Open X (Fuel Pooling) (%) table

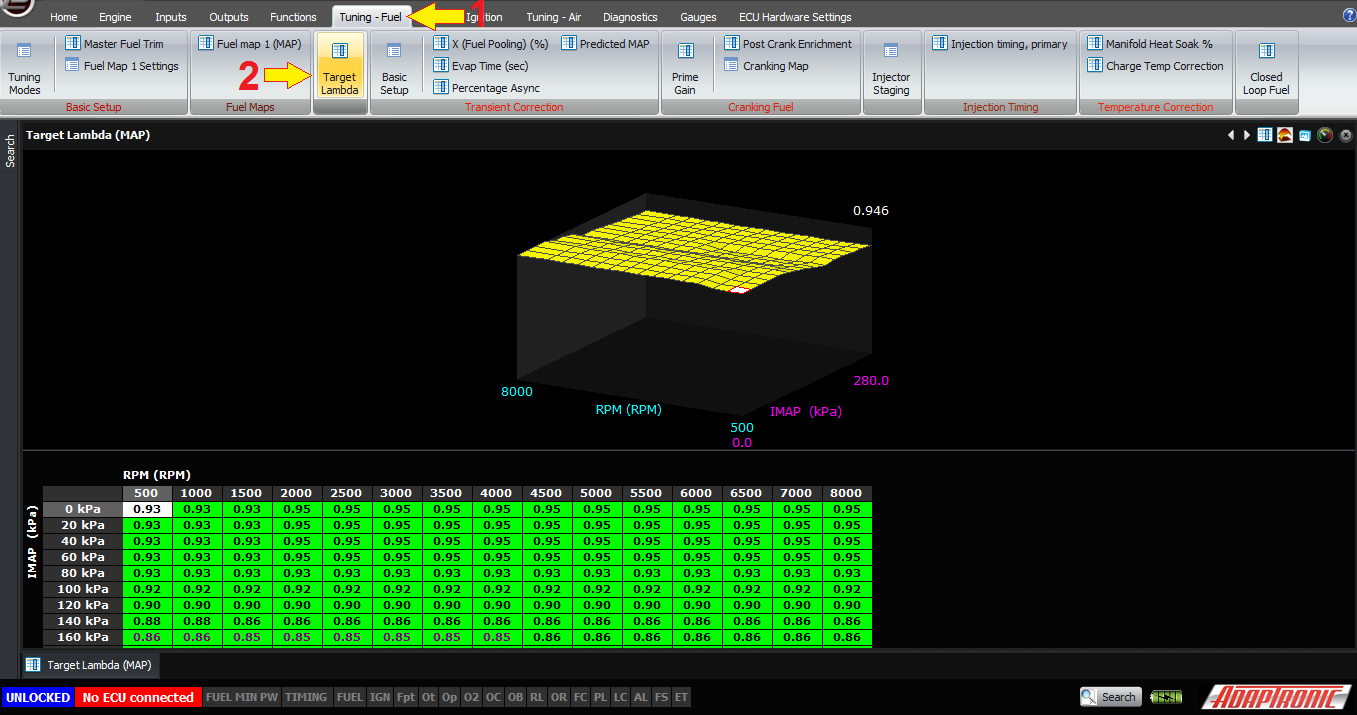(x=491, y=44)
